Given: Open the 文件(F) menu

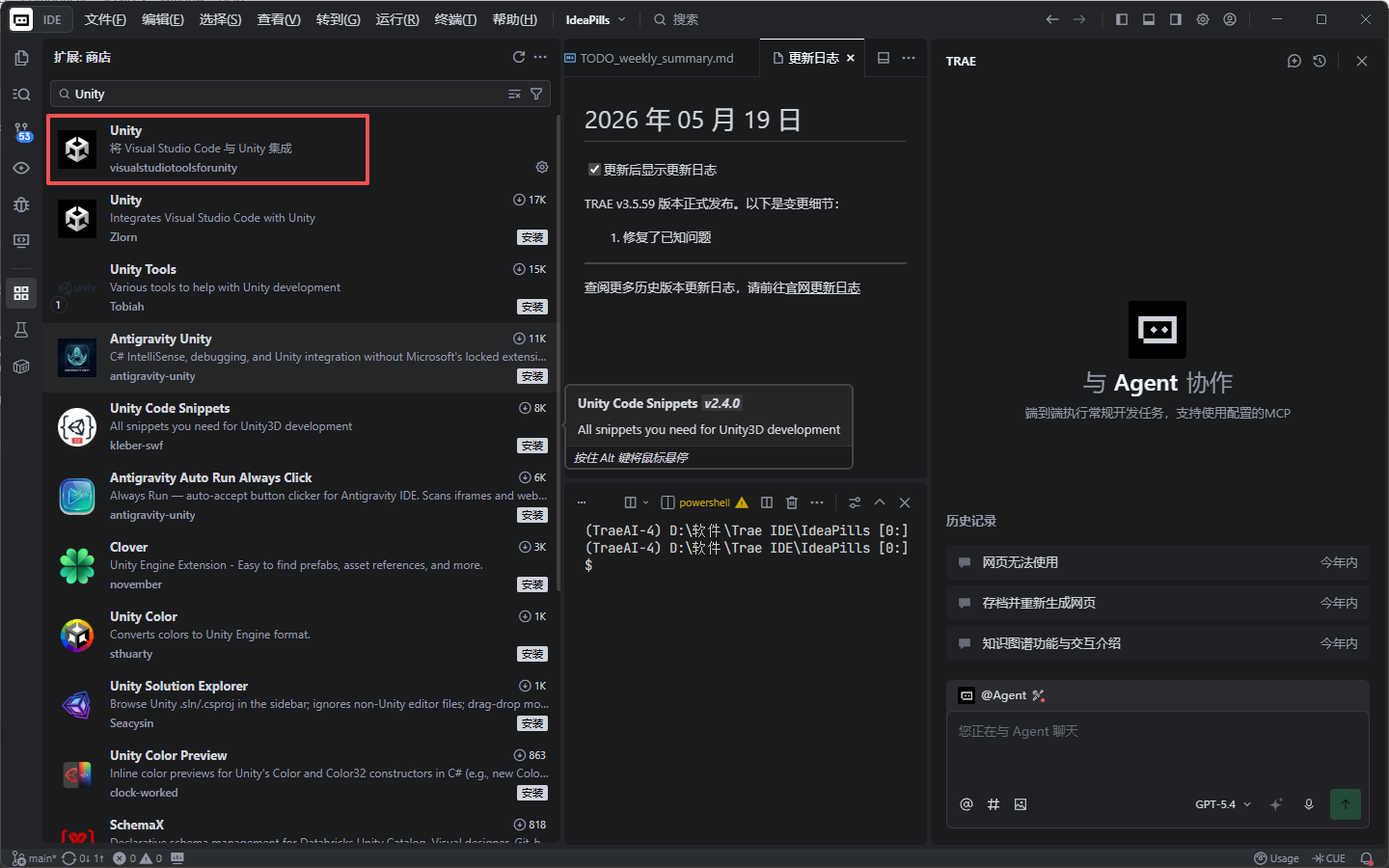Looking at the screenshot, I should 105,19.
